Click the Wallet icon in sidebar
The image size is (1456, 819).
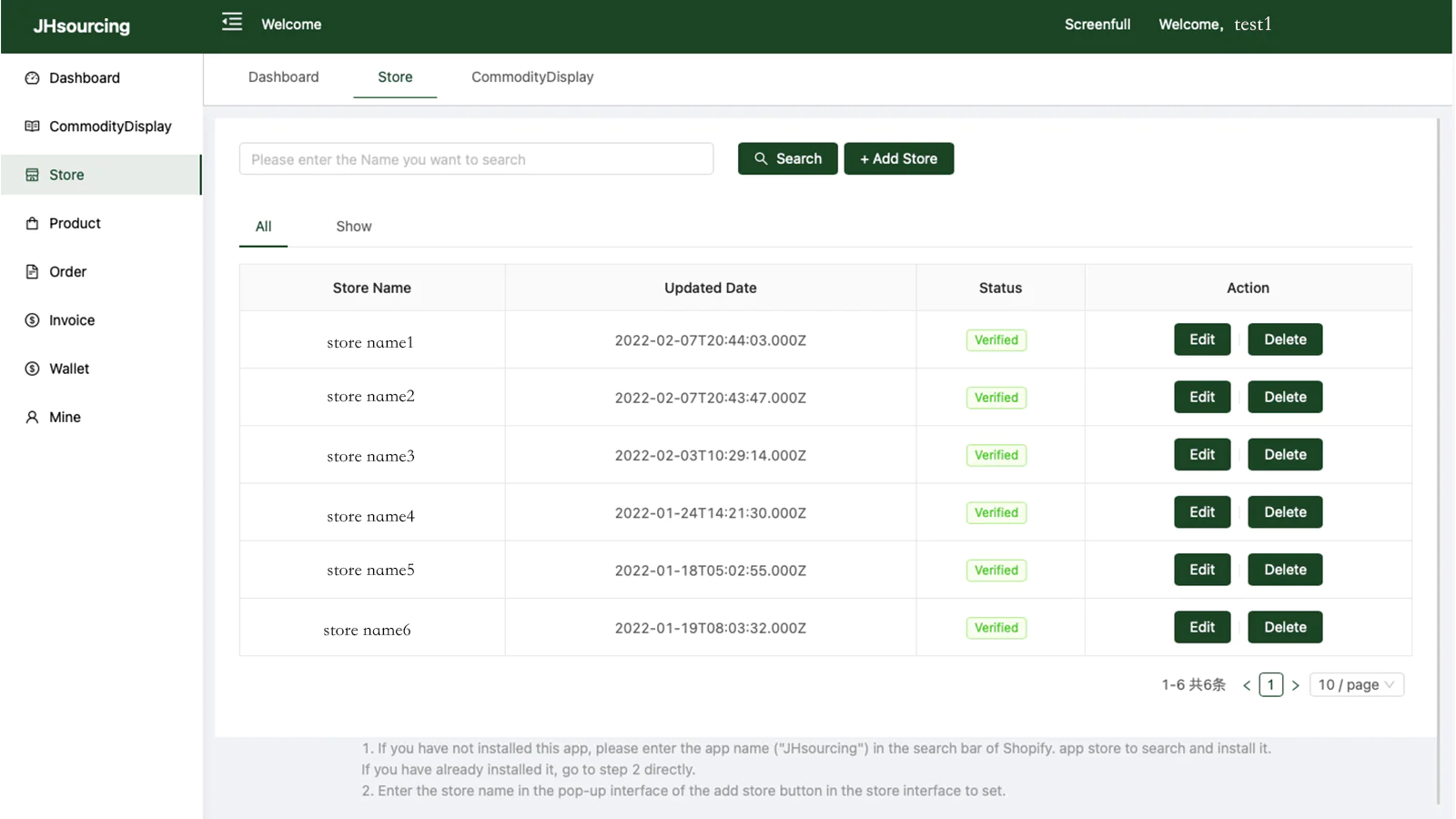point(32,369)
